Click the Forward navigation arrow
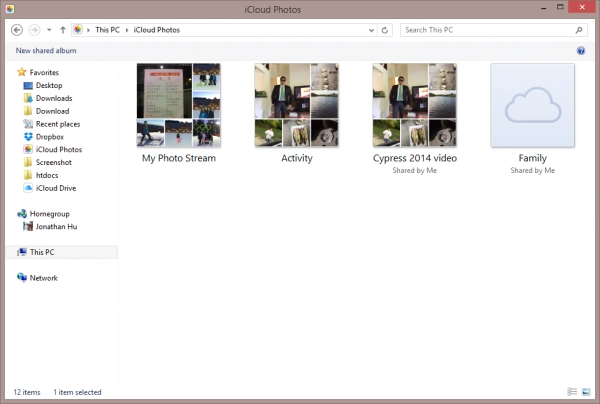This screenshot has height=404, width=600. tap(34, 30)
